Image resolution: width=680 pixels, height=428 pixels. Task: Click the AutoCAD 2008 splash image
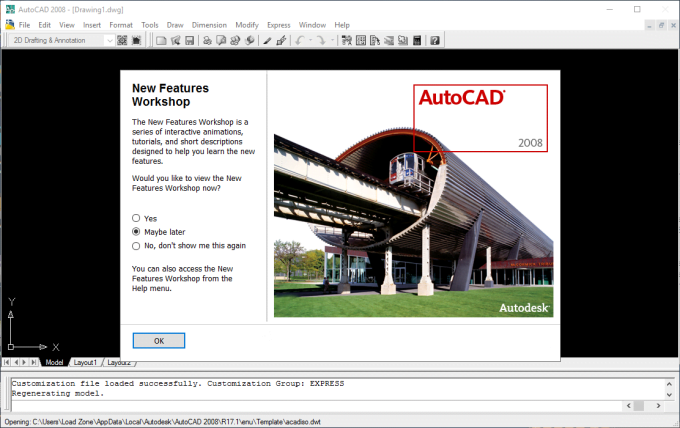tap(413, 201)
